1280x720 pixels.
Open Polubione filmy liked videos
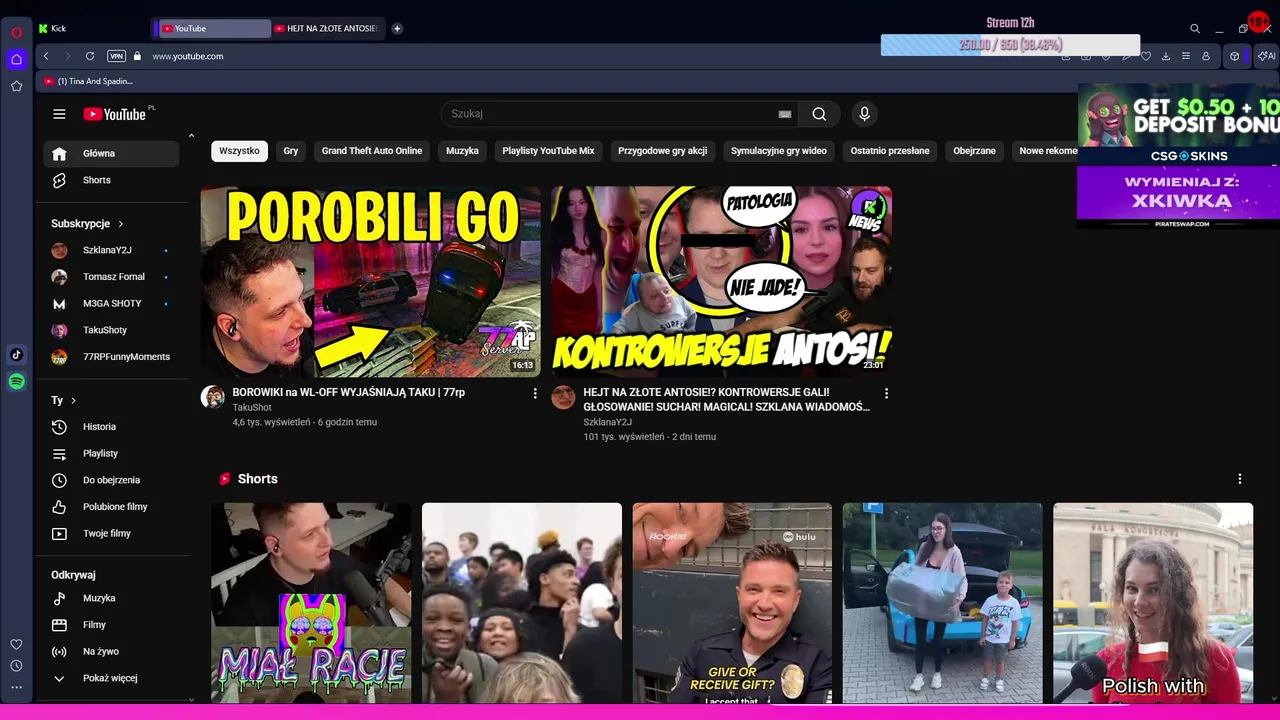[x=111, y=507]
